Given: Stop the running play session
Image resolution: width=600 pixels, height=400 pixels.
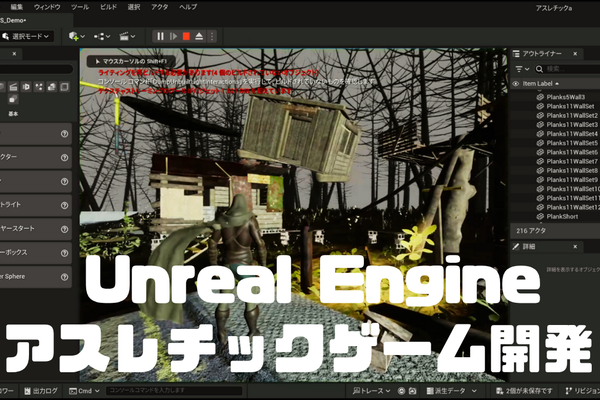Looking at the screenshot, I should click(186, 36).
